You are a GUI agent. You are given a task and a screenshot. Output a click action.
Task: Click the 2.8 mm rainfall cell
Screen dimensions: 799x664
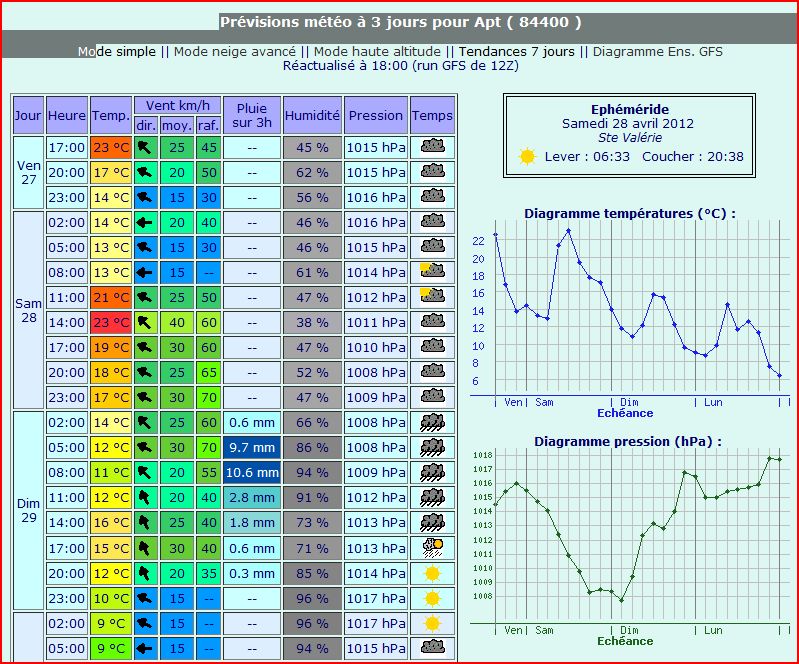tap(252, 497)
